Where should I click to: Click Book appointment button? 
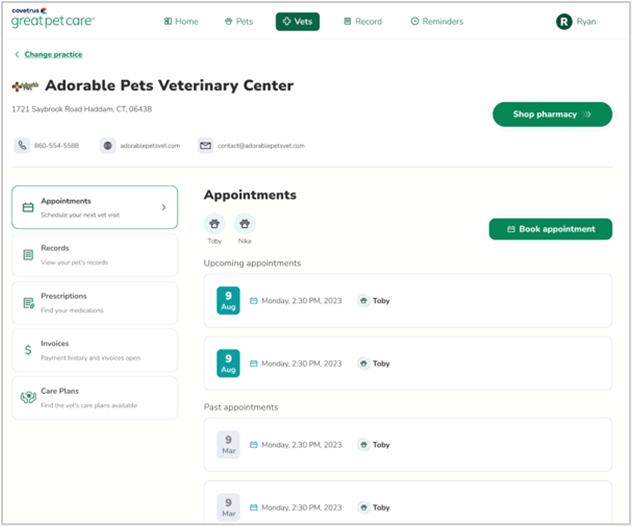[550, 229]
